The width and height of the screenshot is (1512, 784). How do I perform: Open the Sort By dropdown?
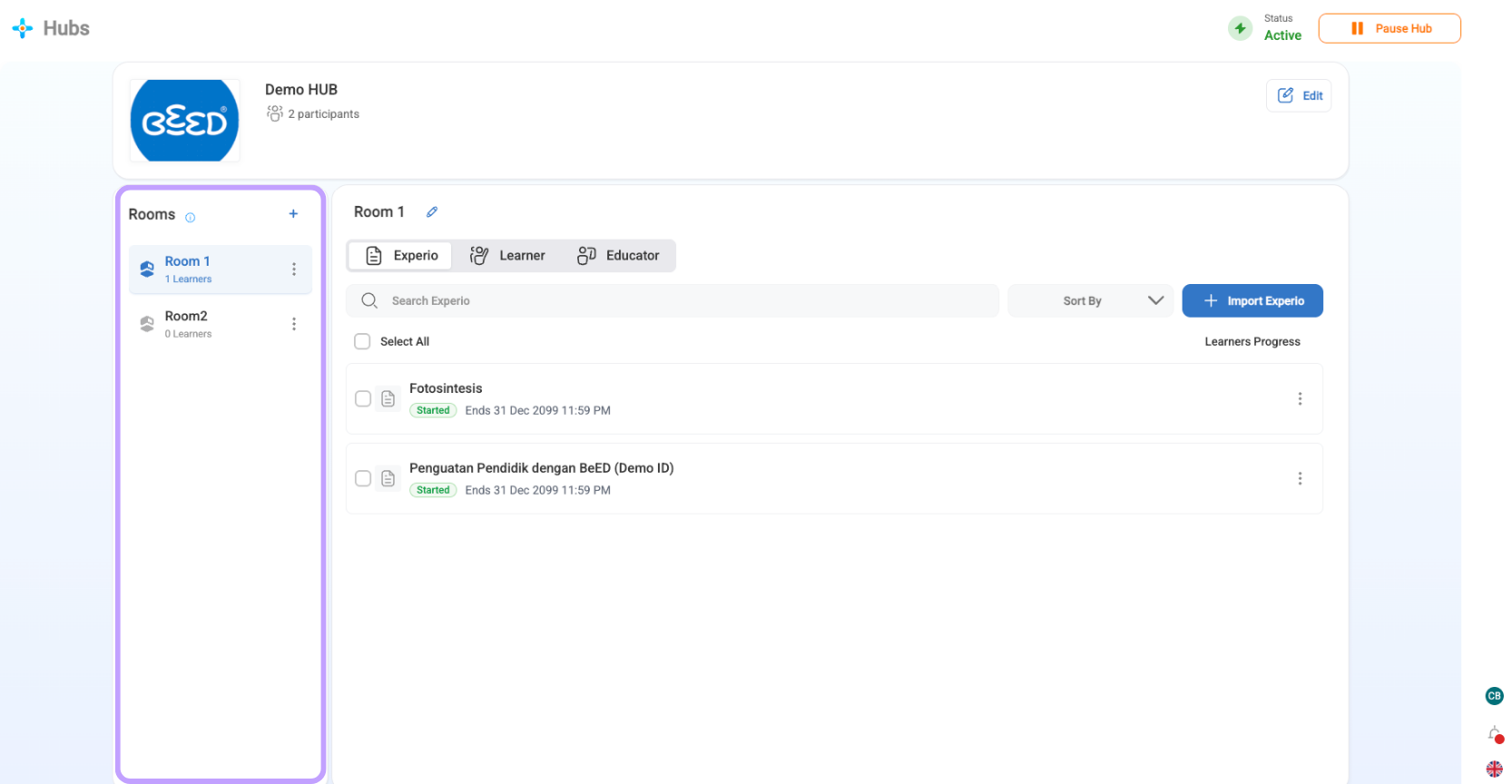[x=1091, y=301]
